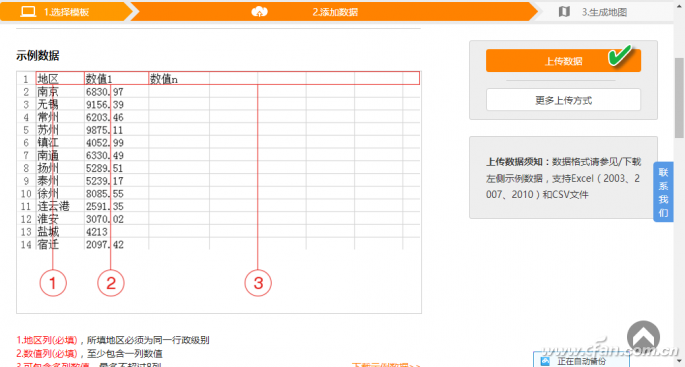
Task: Click the 正在自动备份 notification
Action: tap(581, 361)
